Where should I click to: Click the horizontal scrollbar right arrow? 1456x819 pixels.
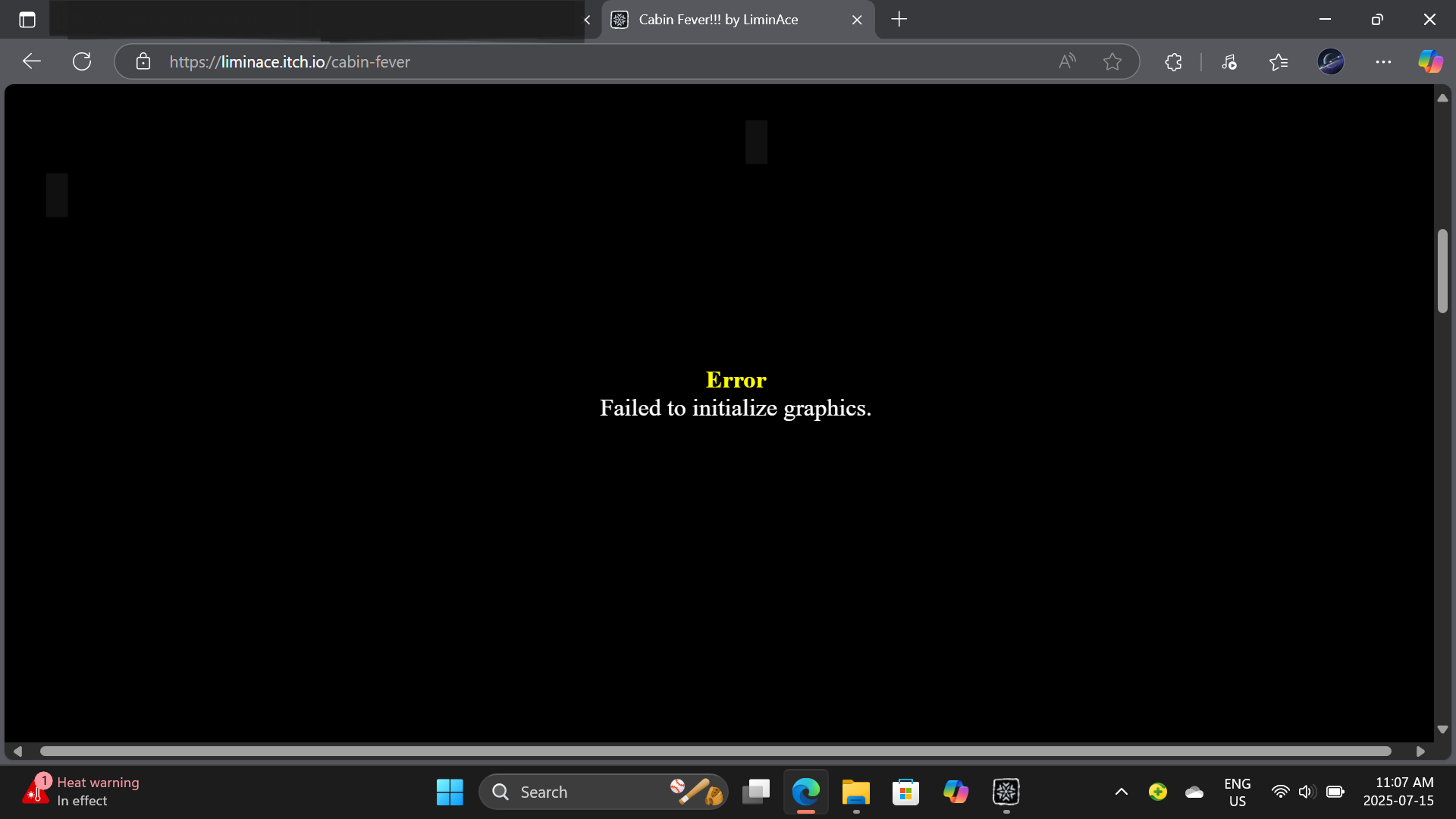pyautogui.click(x=1420, y=752)
